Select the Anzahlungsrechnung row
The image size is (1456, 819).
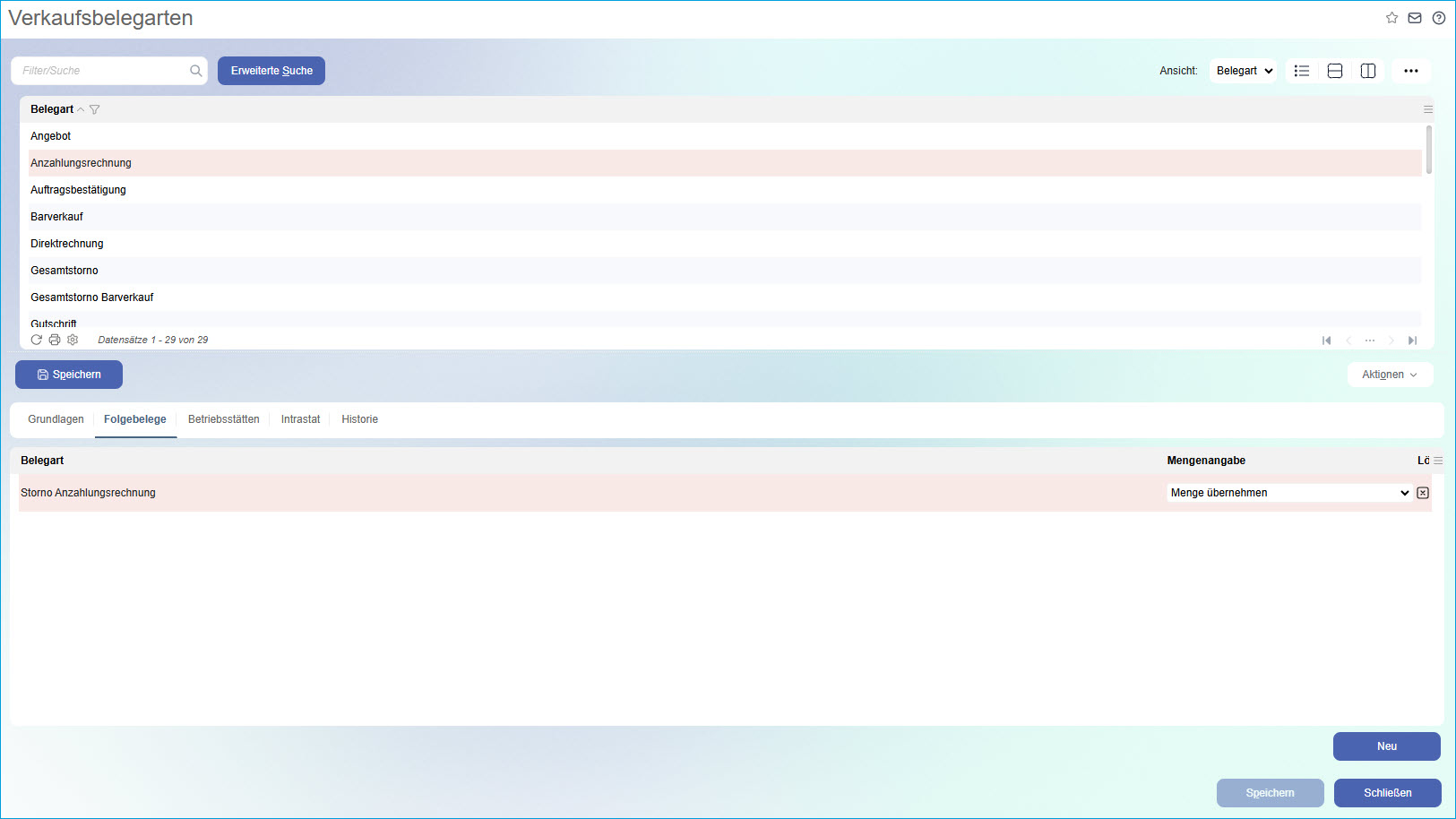(x=725, y=163)
